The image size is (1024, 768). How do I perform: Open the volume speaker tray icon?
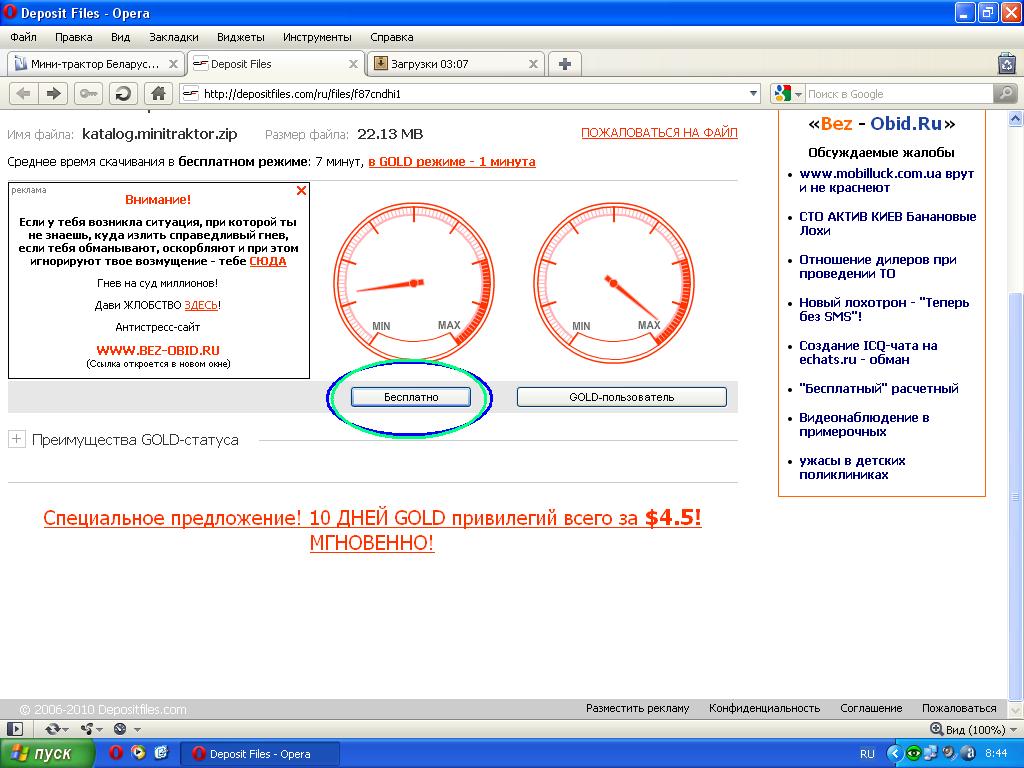point(949,754)
